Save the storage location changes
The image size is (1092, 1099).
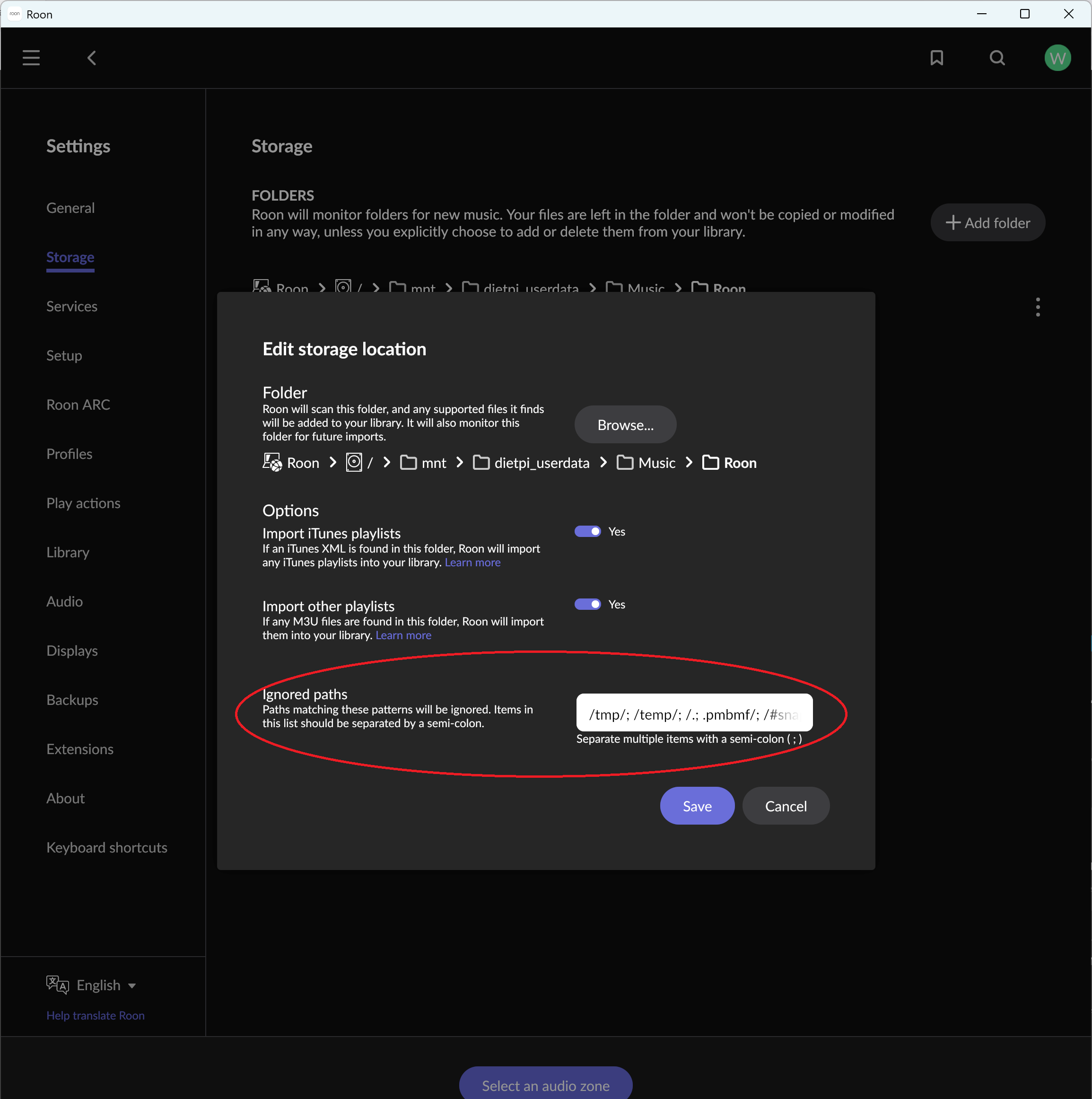point(697,806)
